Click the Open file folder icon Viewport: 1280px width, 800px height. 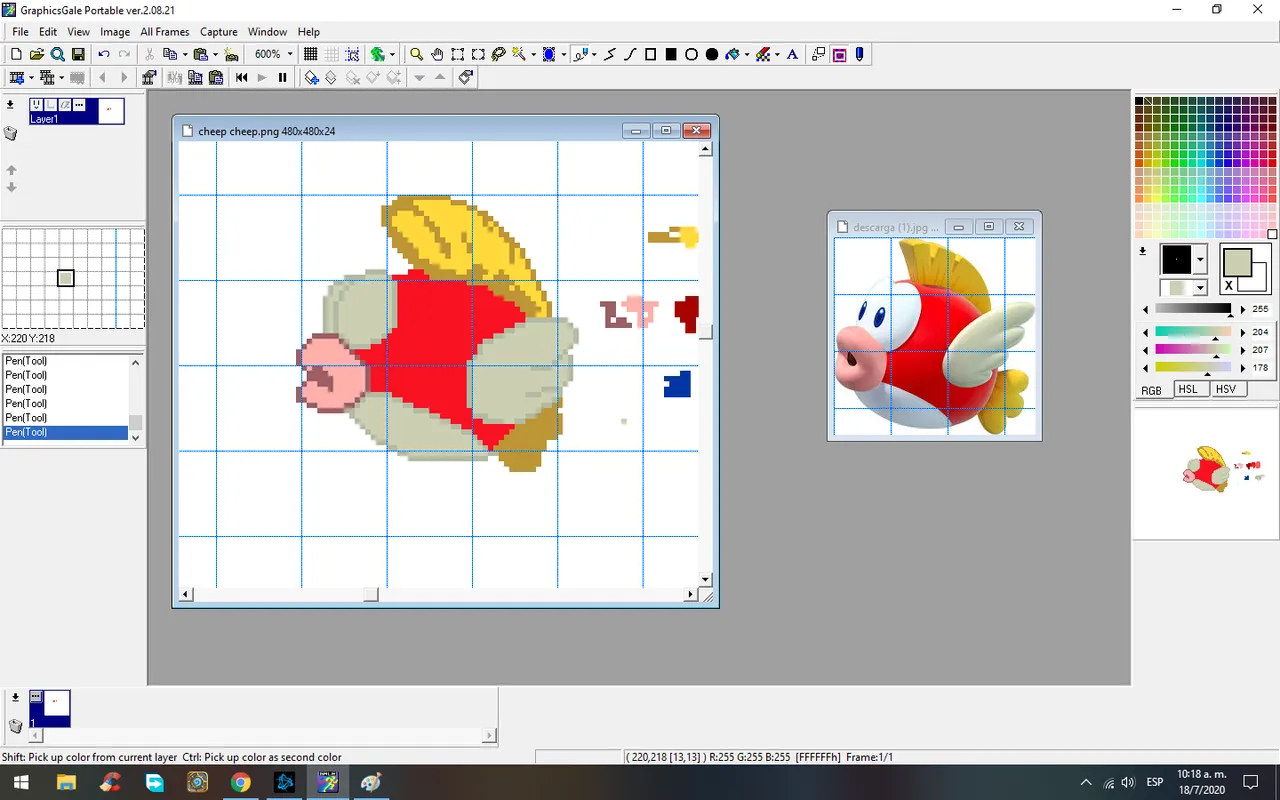tap(37, 54)
